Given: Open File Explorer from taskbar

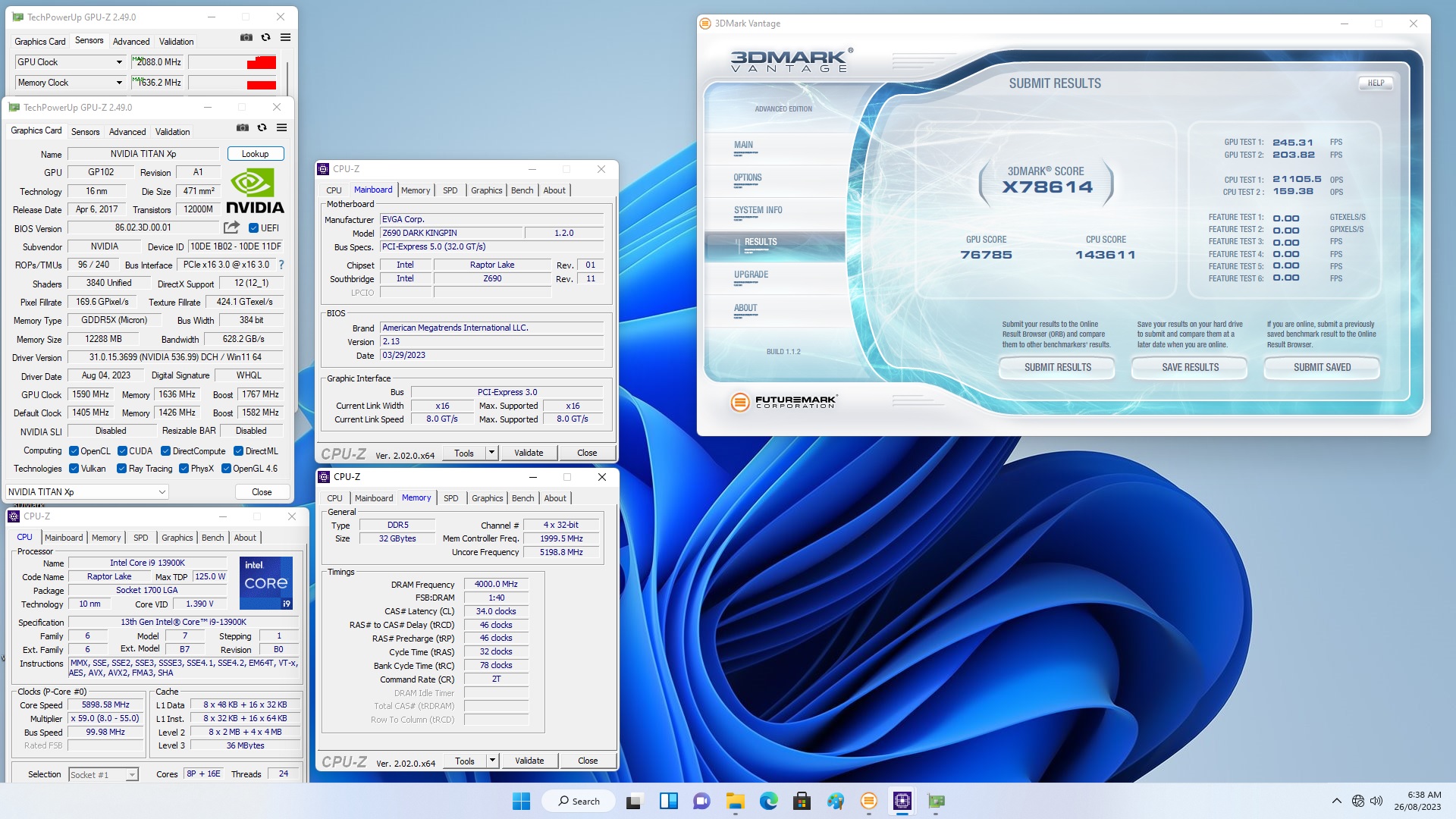Looking at the screenshot, I should [736, 801].
